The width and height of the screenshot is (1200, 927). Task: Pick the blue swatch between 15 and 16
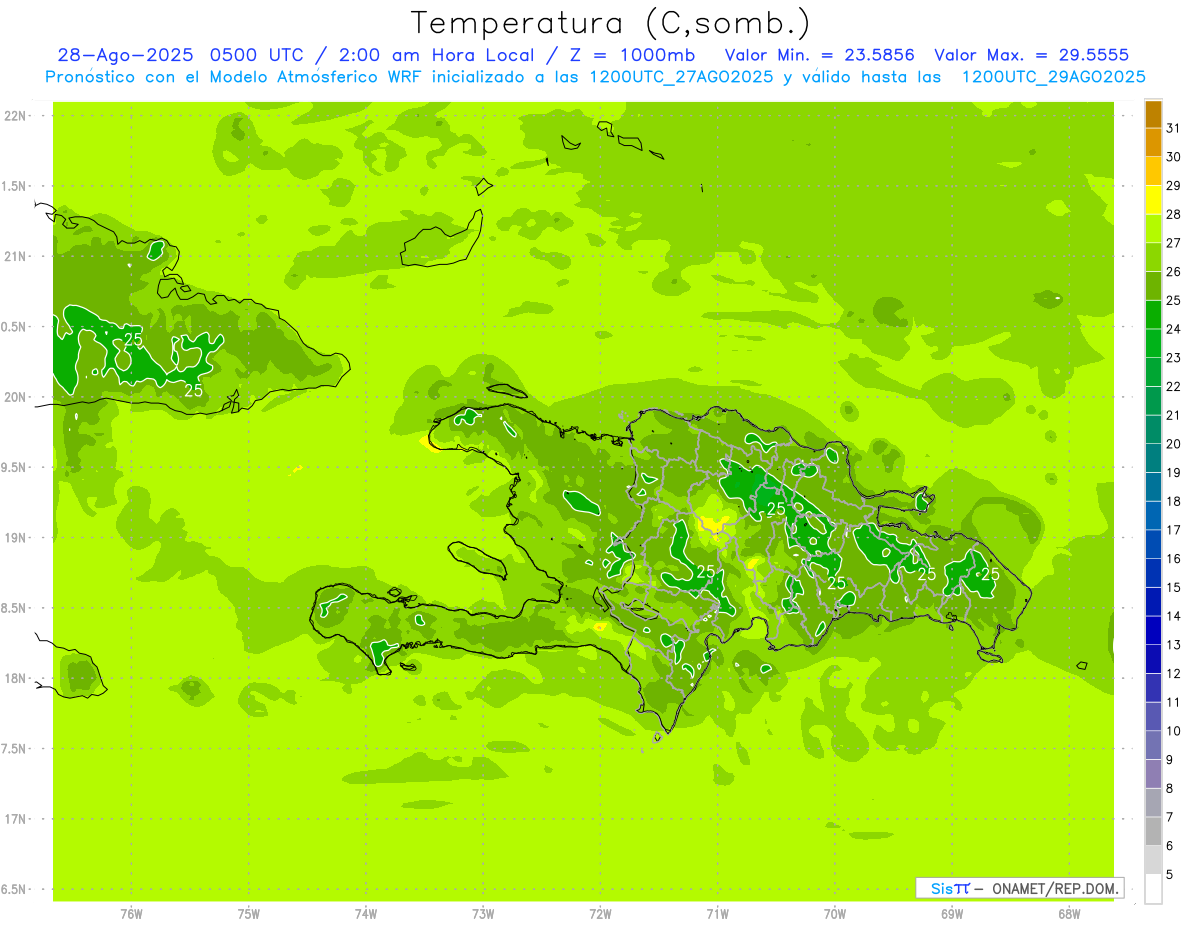click(x=1153, y=573)
